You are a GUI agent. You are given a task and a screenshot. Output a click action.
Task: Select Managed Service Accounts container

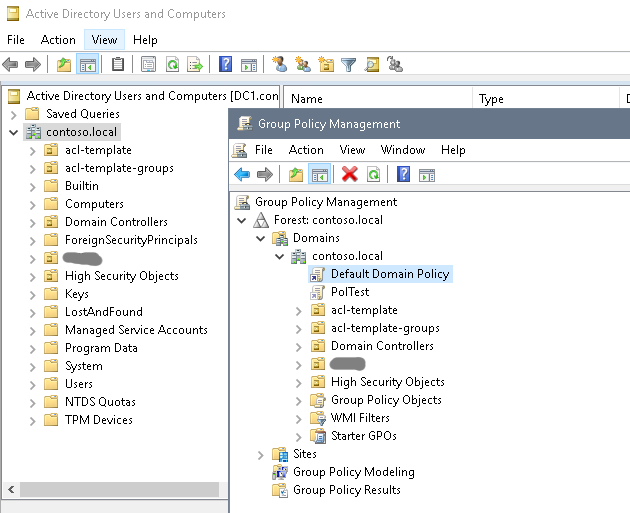pos(136,330)
